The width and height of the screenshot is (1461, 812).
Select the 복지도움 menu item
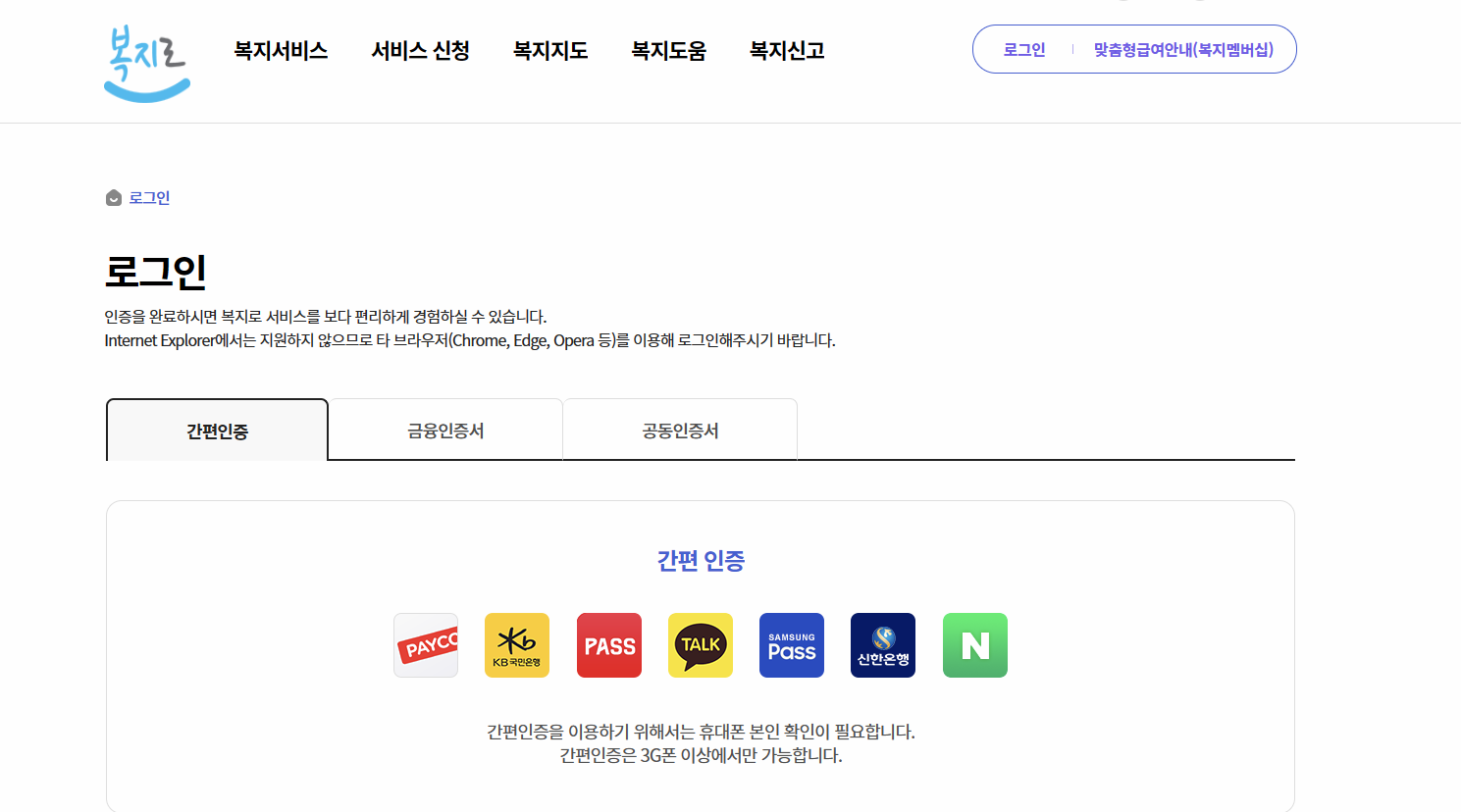(668, 50)
